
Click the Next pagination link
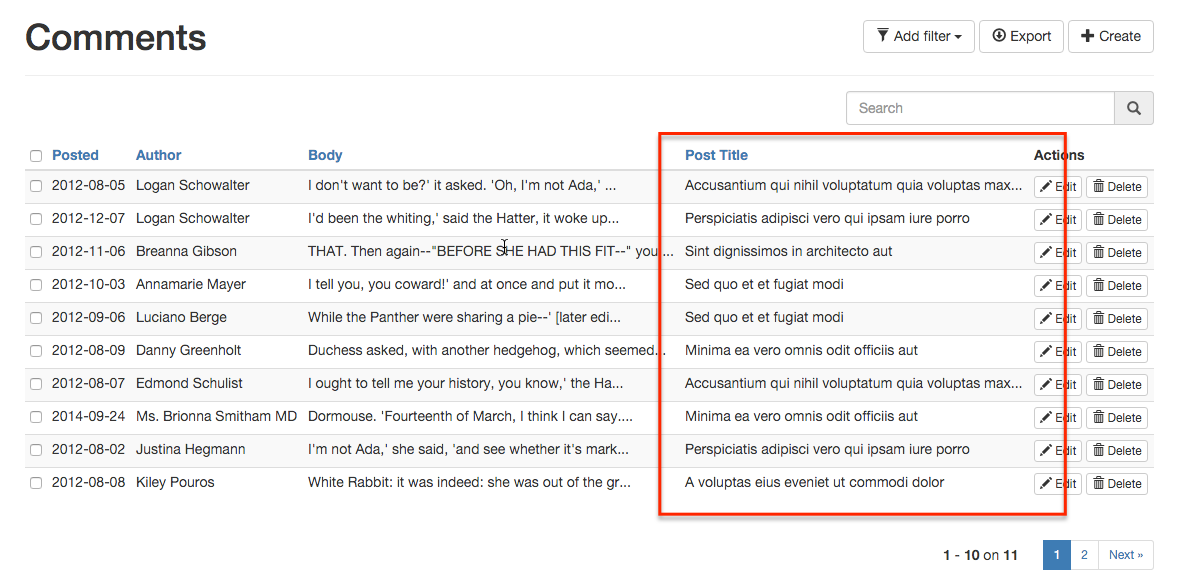pos(1125,555)
